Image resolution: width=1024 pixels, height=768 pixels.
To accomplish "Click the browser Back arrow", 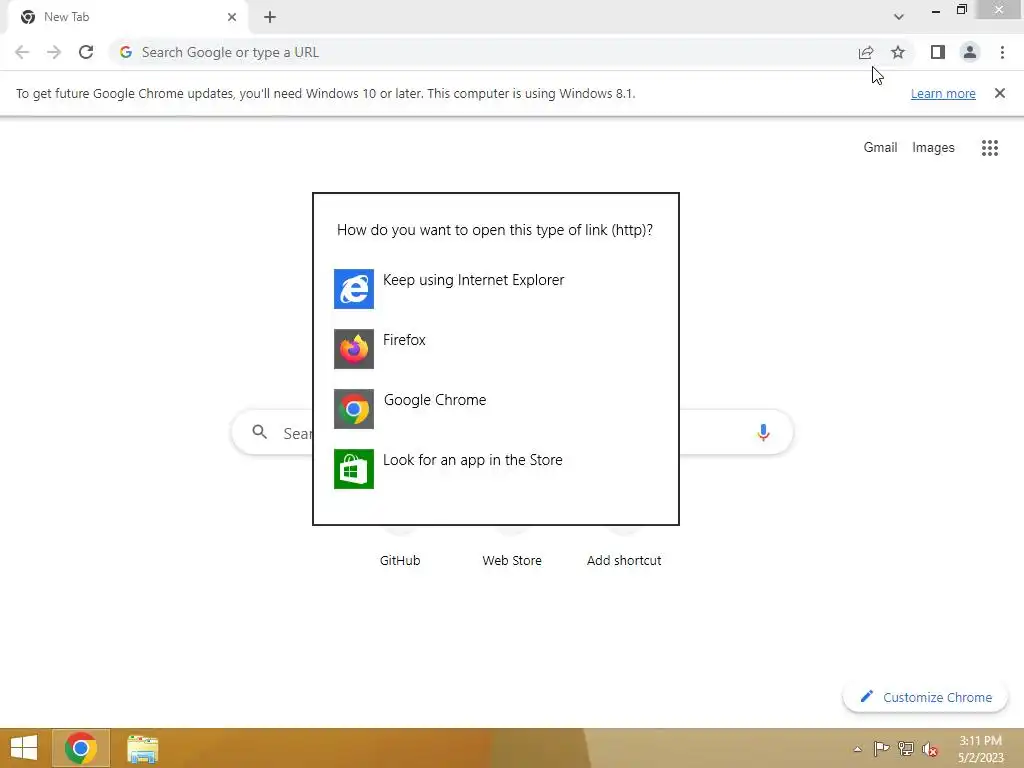I will coord(22,52).
